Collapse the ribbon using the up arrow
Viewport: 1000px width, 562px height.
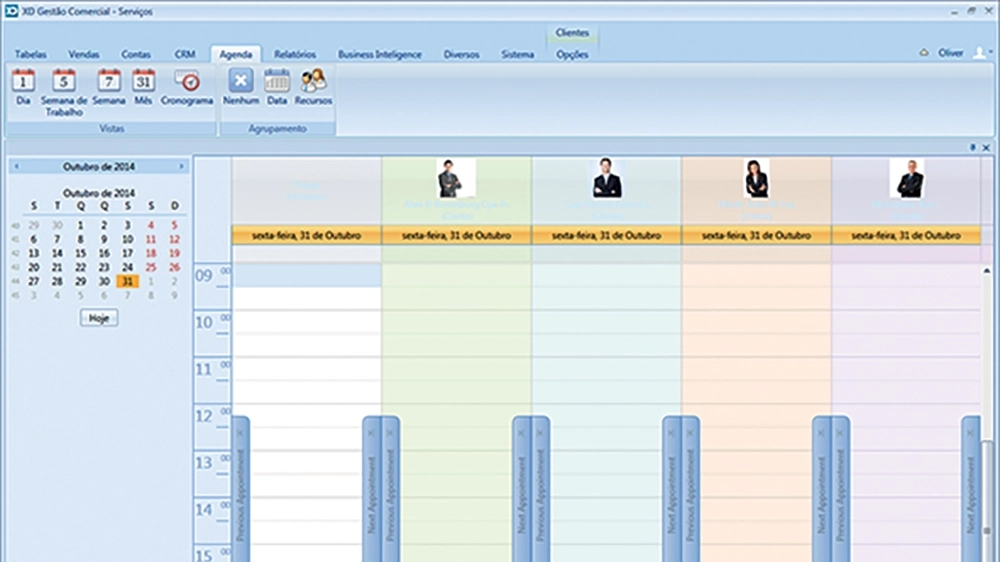(924, 54)
